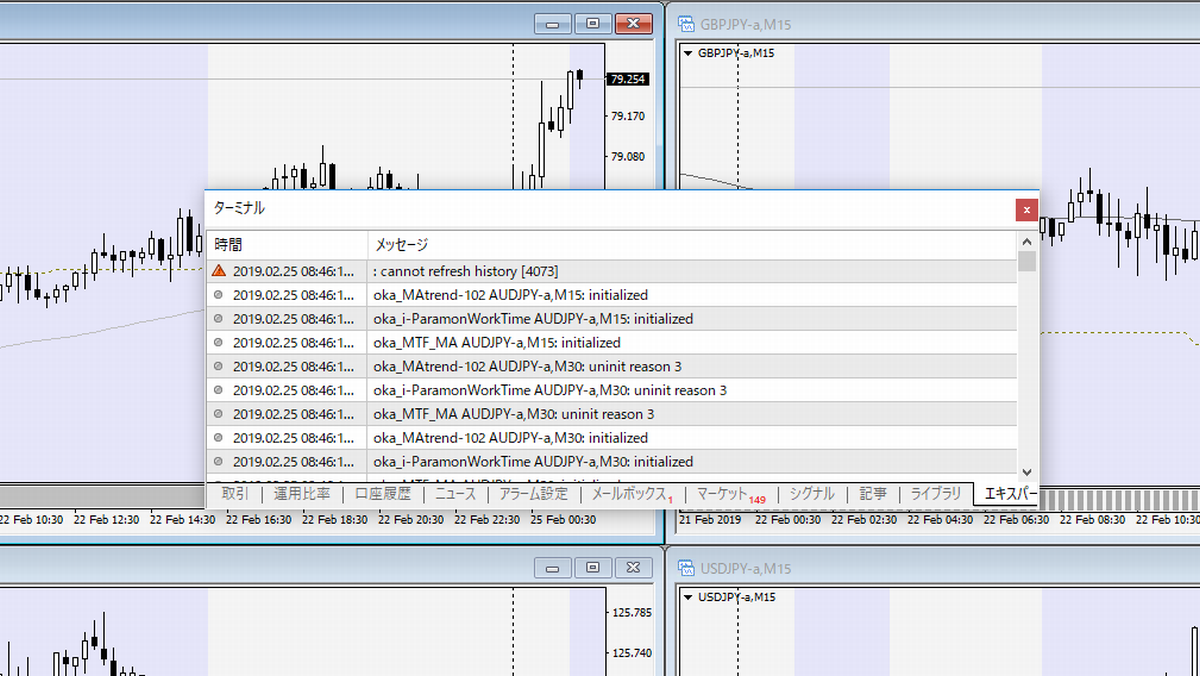Image resolution: width=1200 pixels, height=676 pixels.
Task: Expand the GBPJPY-a,M15 chart triangle menu
Action: [688, 53]
